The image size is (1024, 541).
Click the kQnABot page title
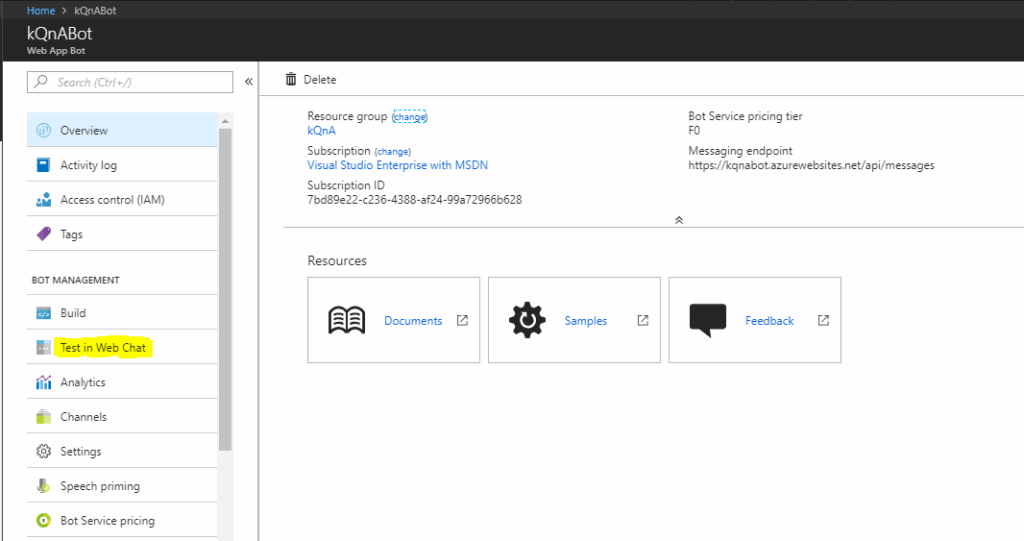click(x=59, y=33)
